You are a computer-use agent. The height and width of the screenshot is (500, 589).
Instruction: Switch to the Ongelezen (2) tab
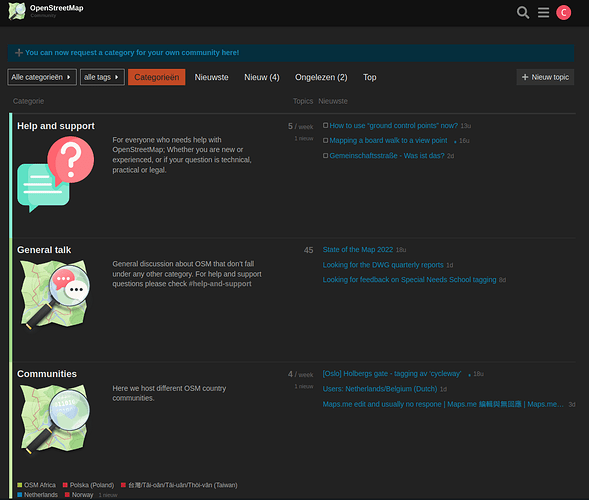click(321, 77)
